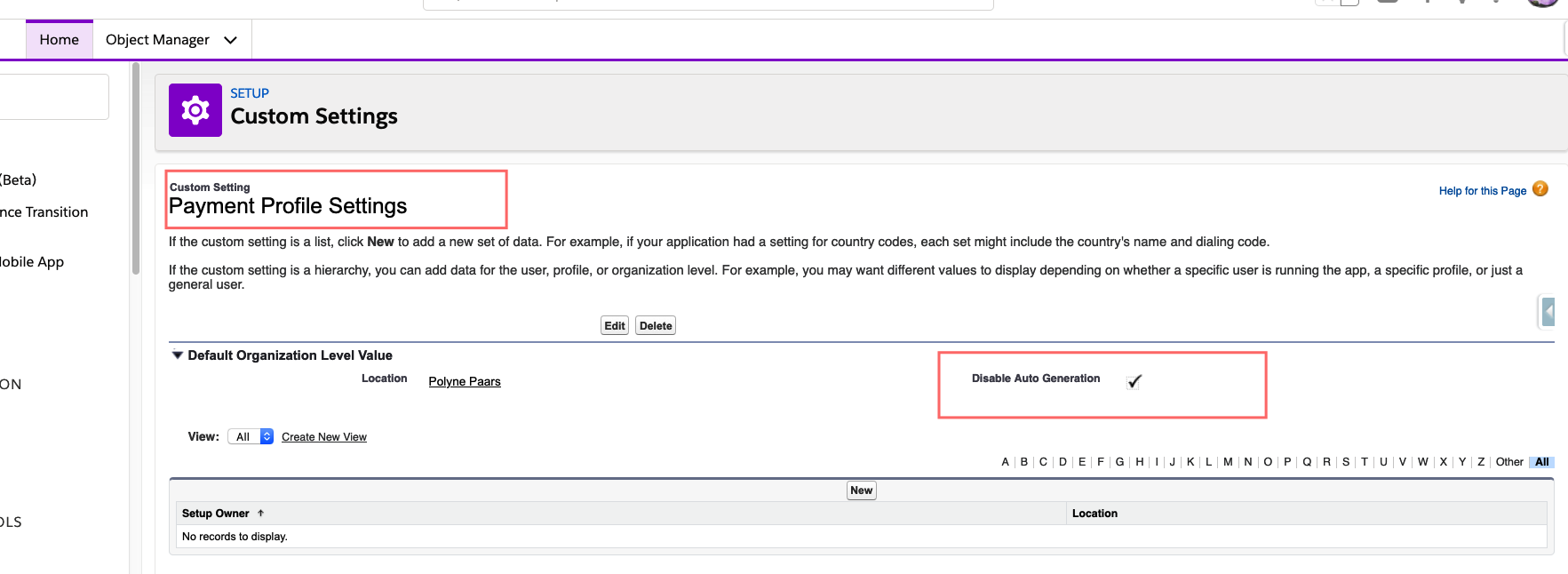Click the sort arrow beside Setup Owner
The width and height of the screenshot is (1568, 574).
(260, 514)
